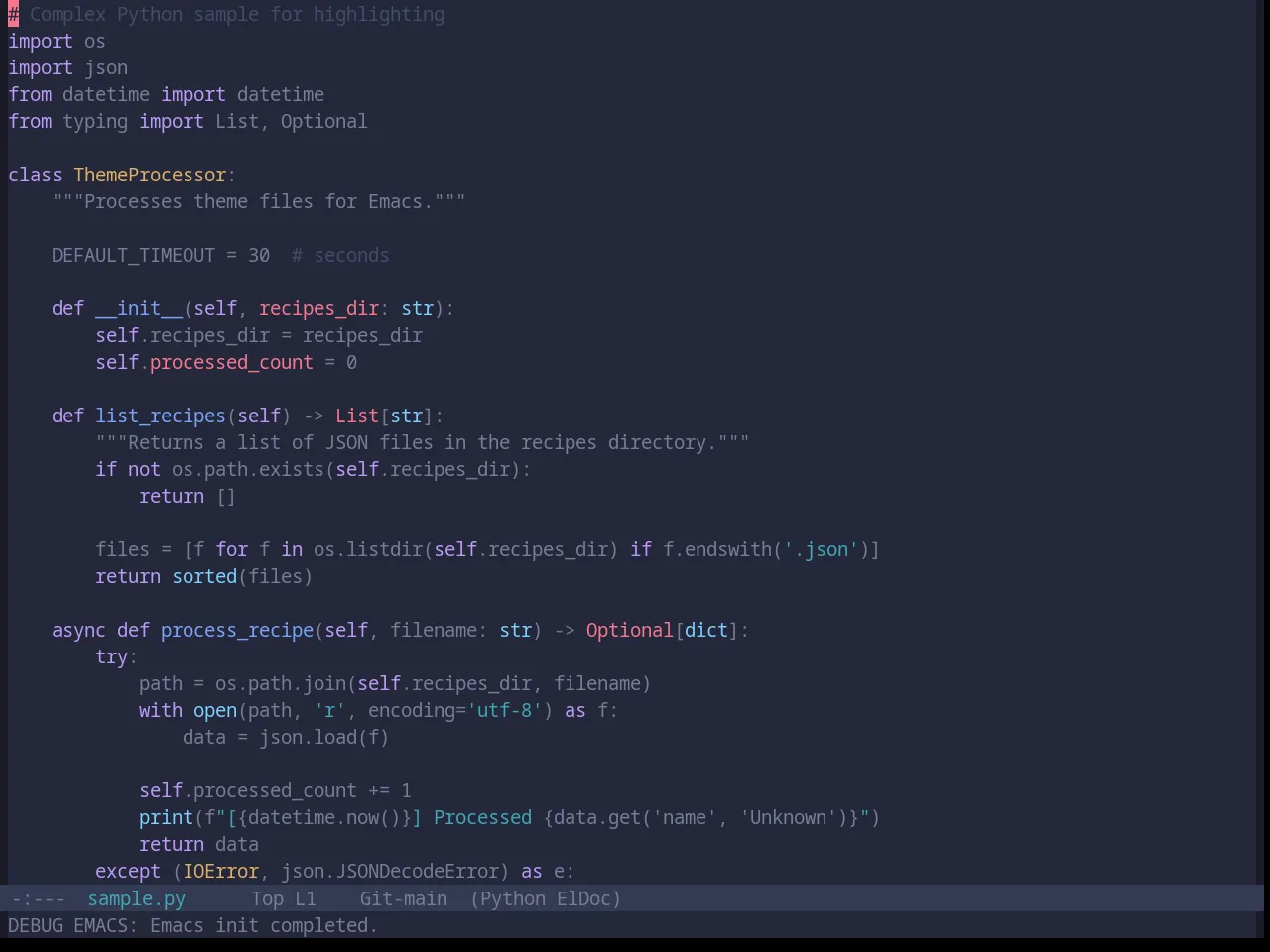Click the 'Unknown' string literal
1270x952 pixels.
789,817
